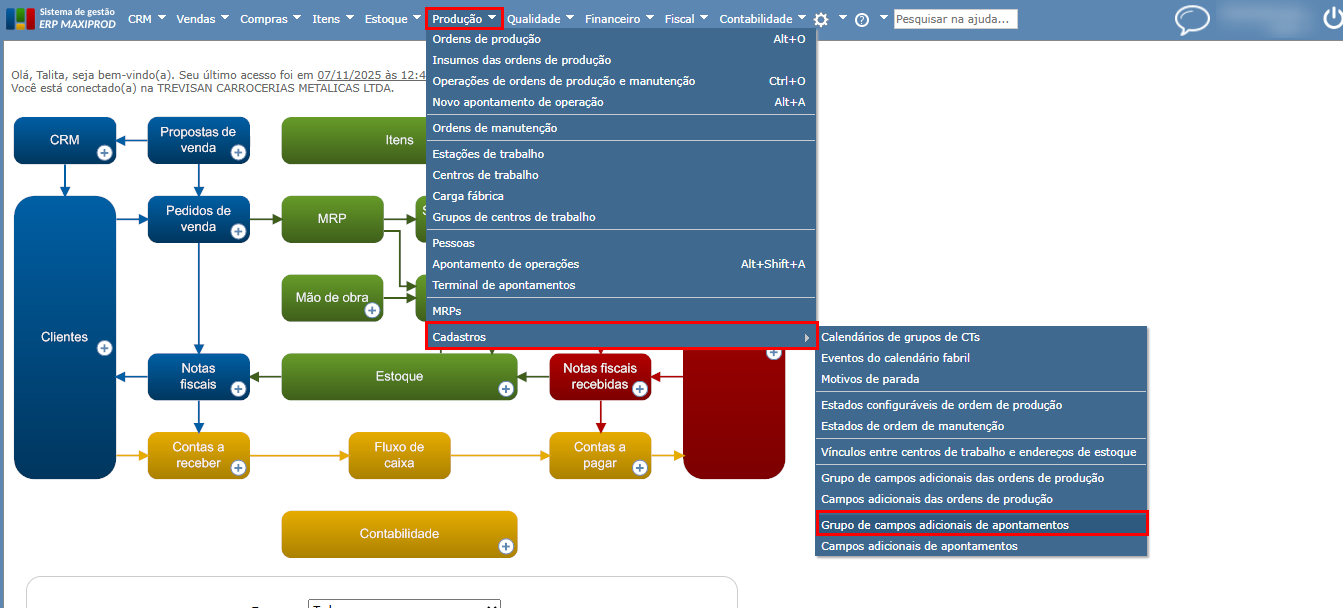Click the plus icon on Estoque box
Screen dimensions: 1343x608
tap(506, 388)
